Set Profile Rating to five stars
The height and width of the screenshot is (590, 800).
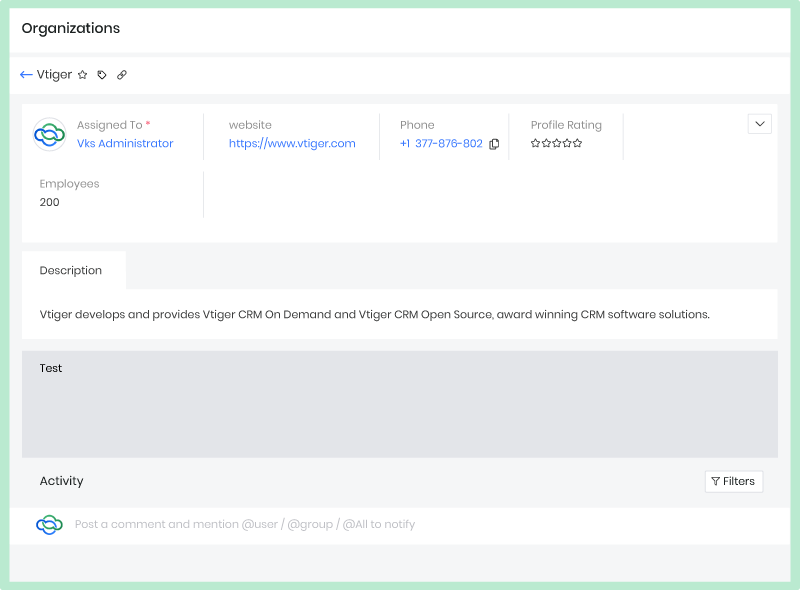577,144
